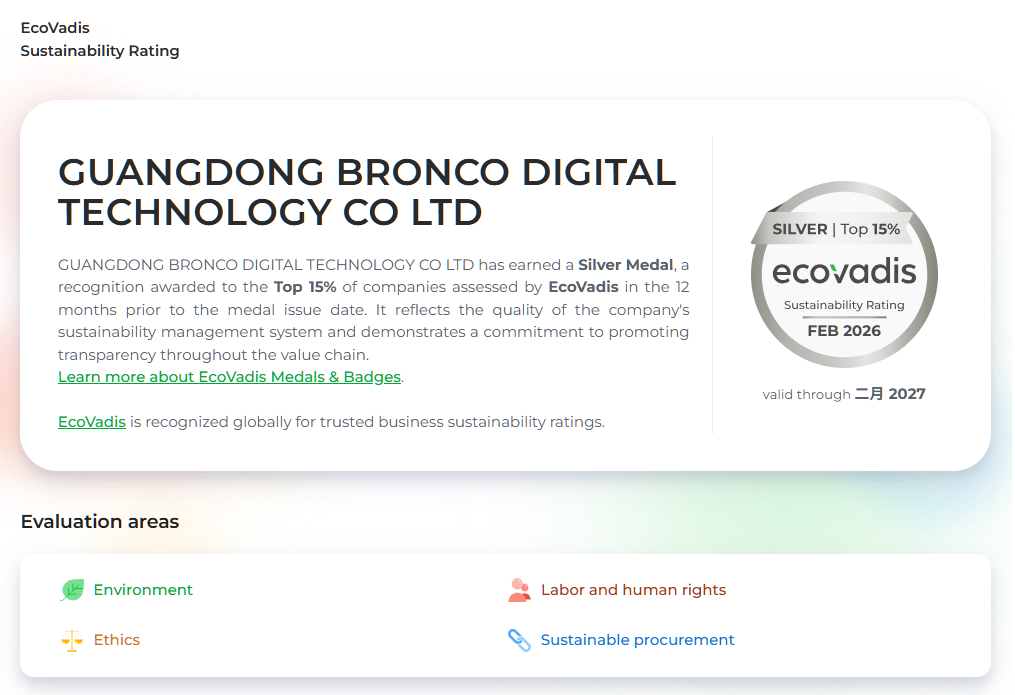Click the bold Silver Medal text in description

point(626,265)
